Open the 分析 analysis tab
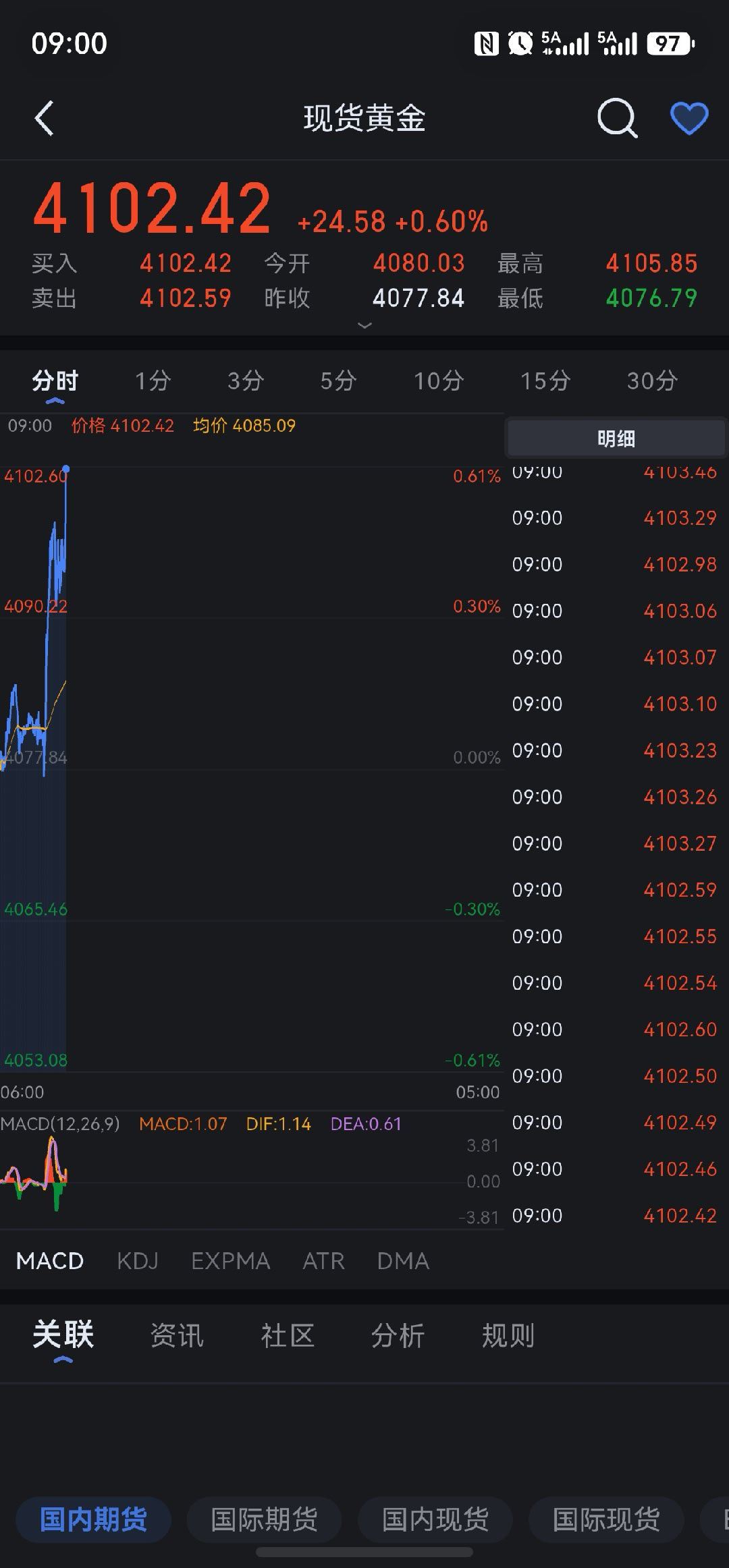This screenshot has width=729, height=1568. point(398,1335)
